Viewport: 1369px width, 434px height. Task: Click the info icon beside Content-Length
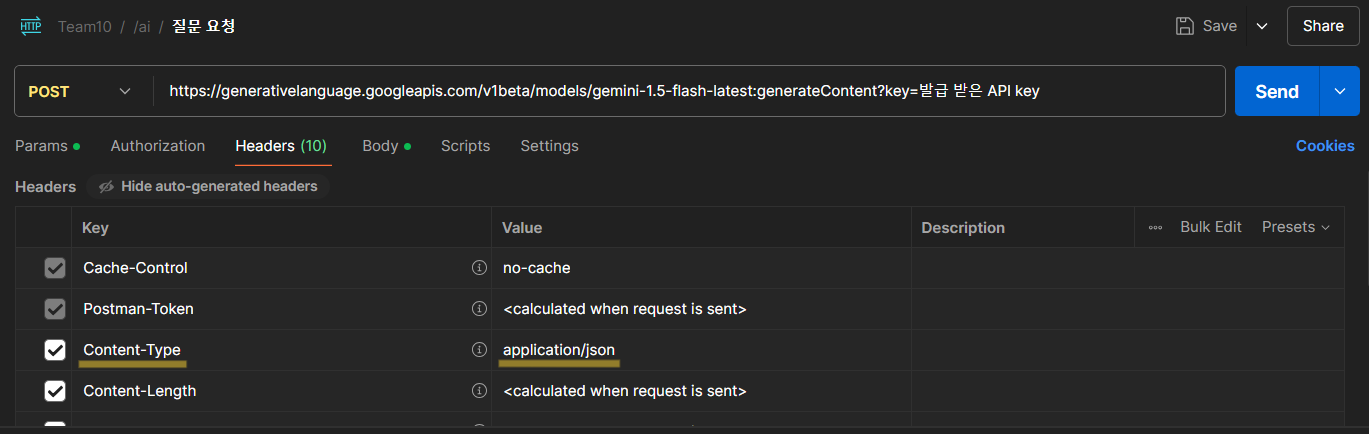pyautogui.click(x=479, y=391)
